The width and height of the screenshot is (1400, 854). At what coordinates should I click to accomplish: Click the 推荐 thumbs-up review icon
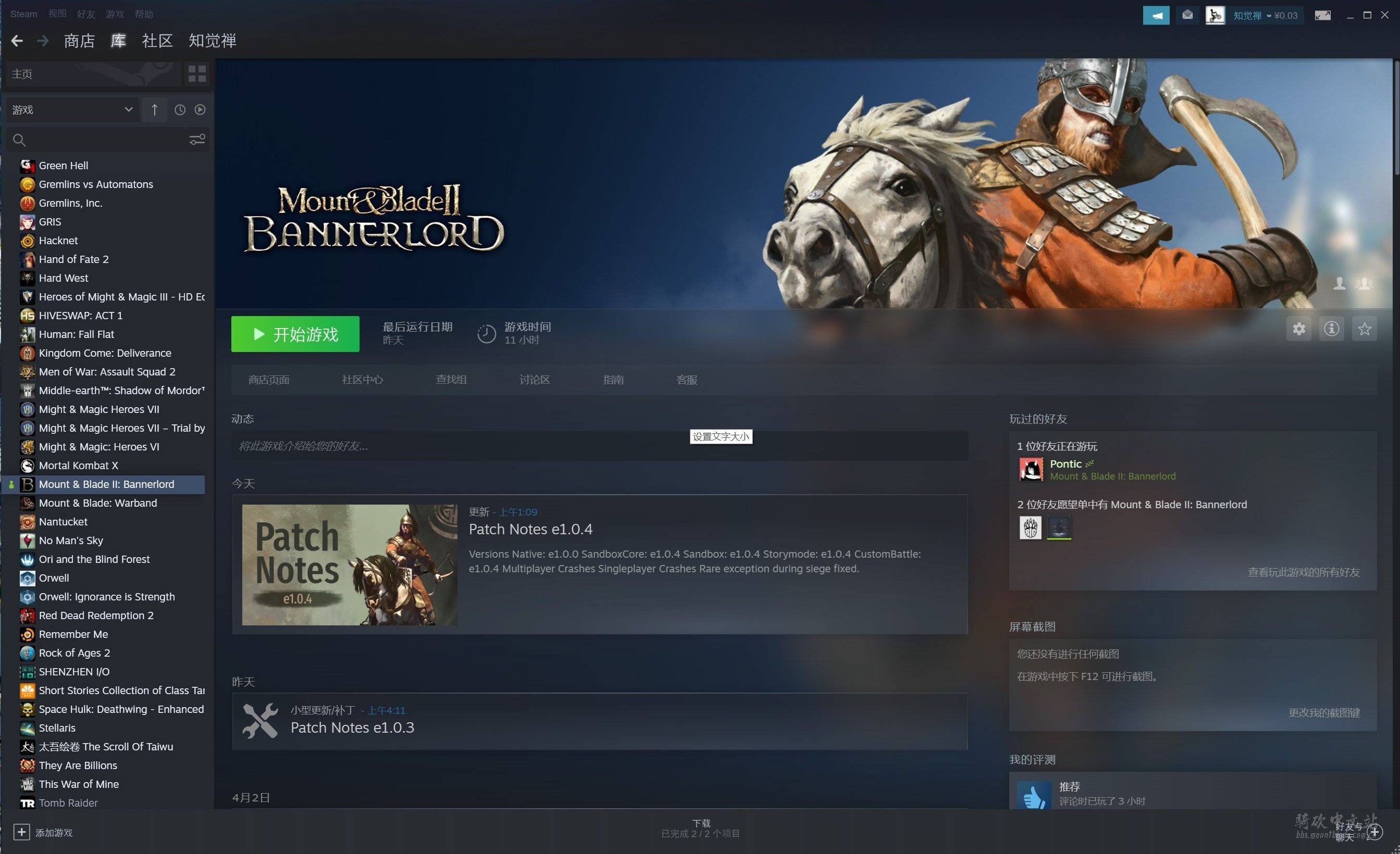1034,795
